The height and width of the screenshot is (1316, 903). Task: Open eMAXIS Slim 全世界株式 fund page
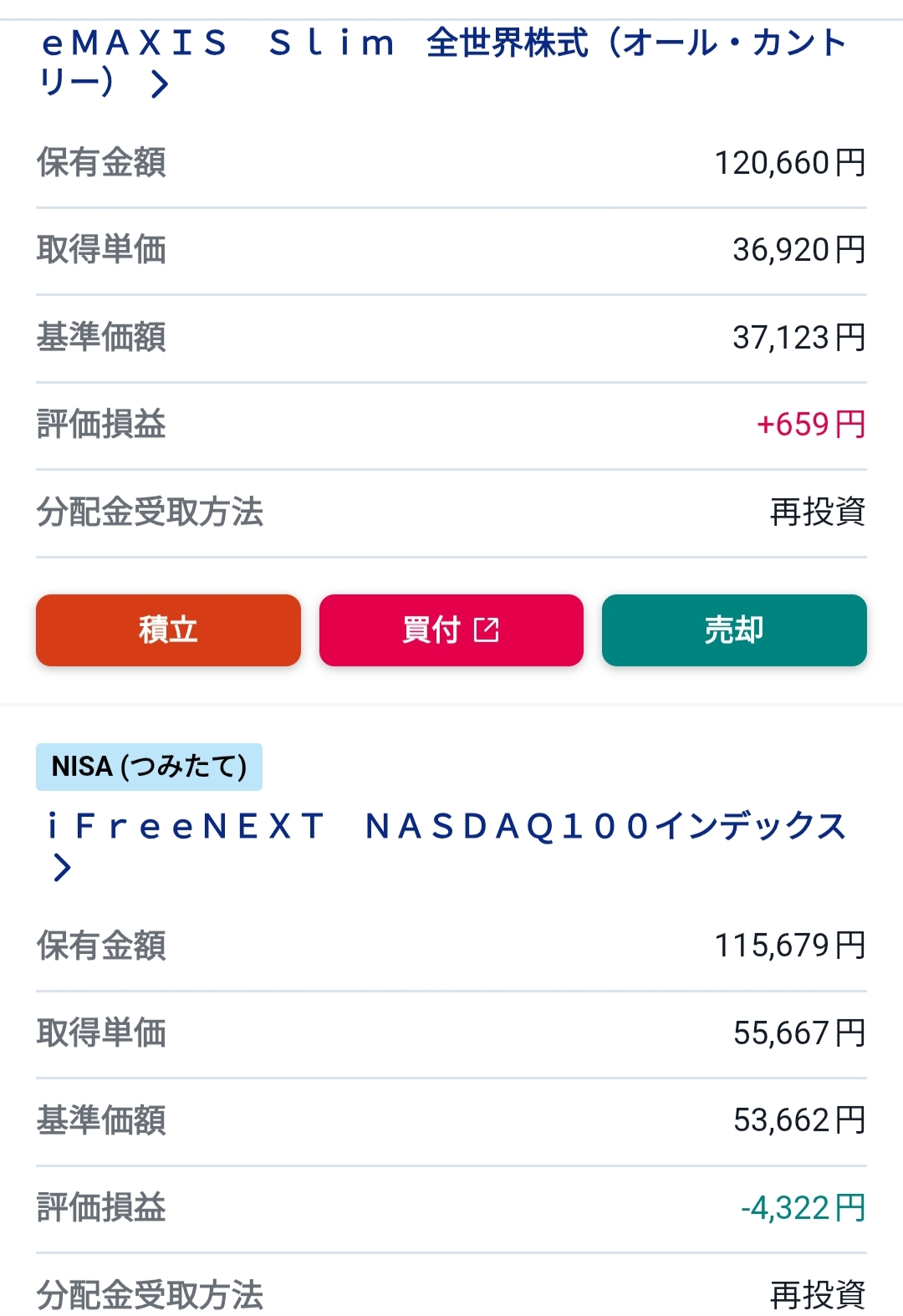[443, 62]
